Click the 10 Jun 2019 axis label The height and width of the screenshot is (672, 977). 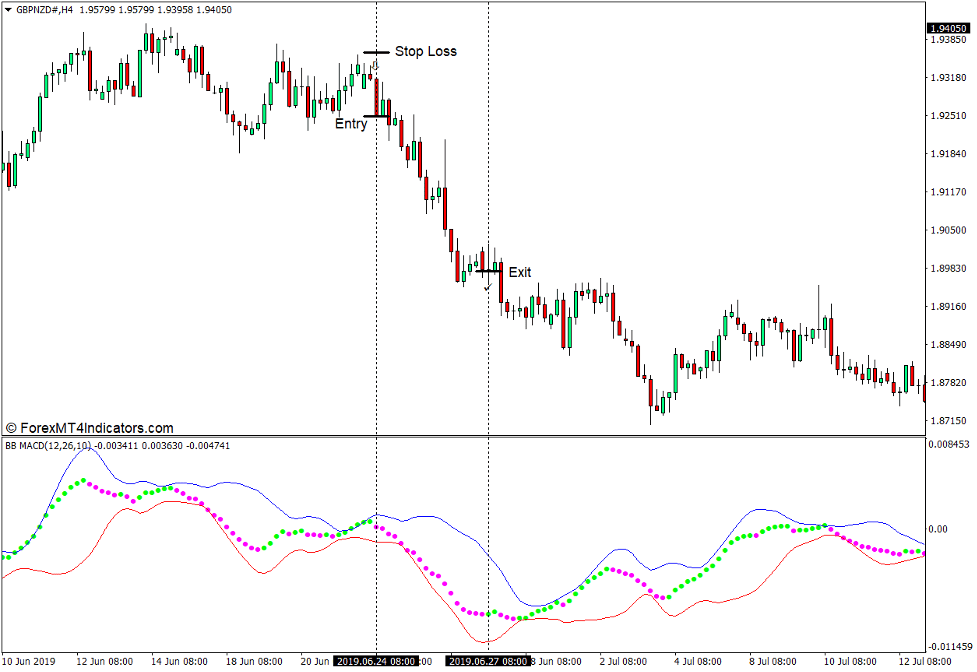tap(30, 660)
